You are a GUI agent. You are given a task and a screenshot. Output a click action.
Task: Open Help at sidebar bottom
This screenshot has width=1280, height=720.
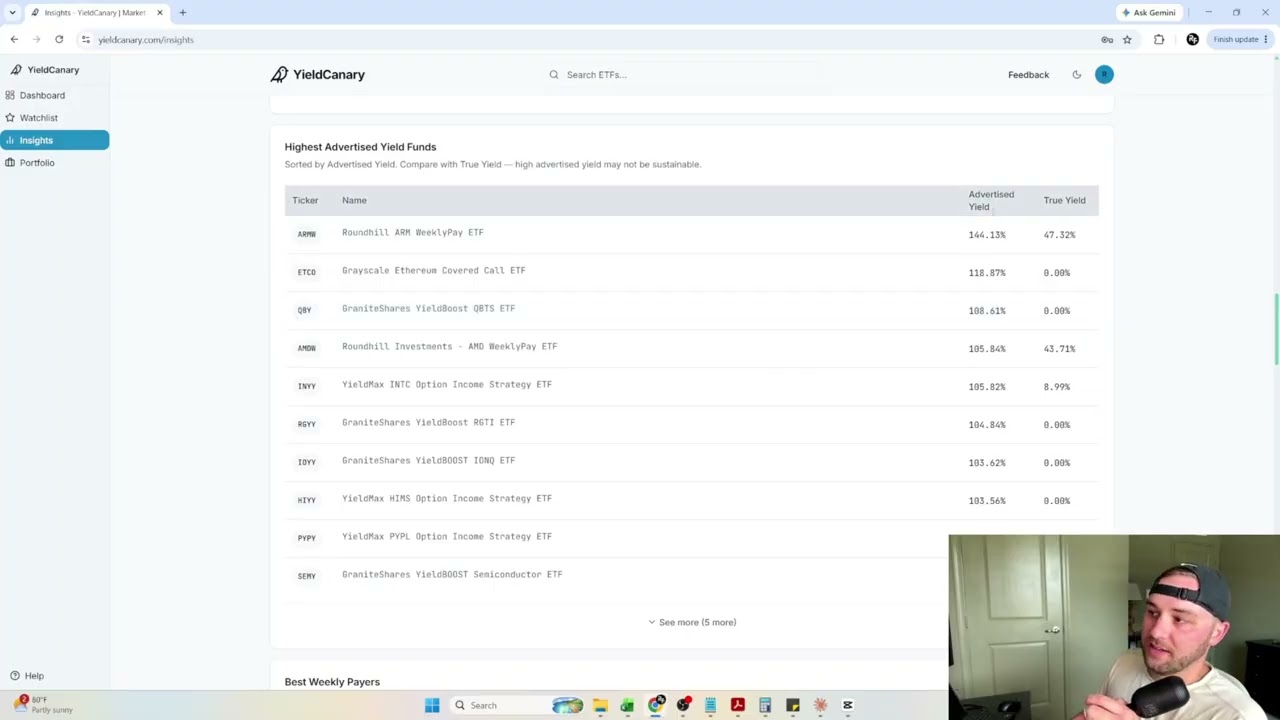pyautogui.click(x=27, y=676)
